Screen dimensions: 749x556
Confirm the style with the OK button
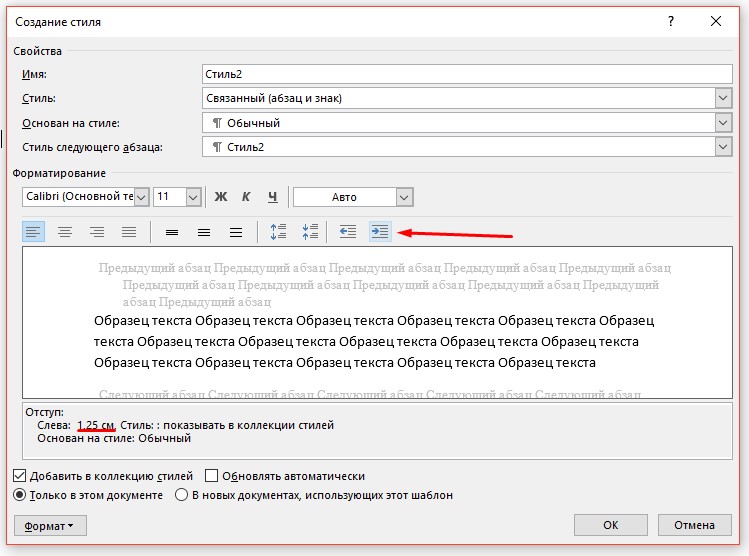click(x=610, y=526)
